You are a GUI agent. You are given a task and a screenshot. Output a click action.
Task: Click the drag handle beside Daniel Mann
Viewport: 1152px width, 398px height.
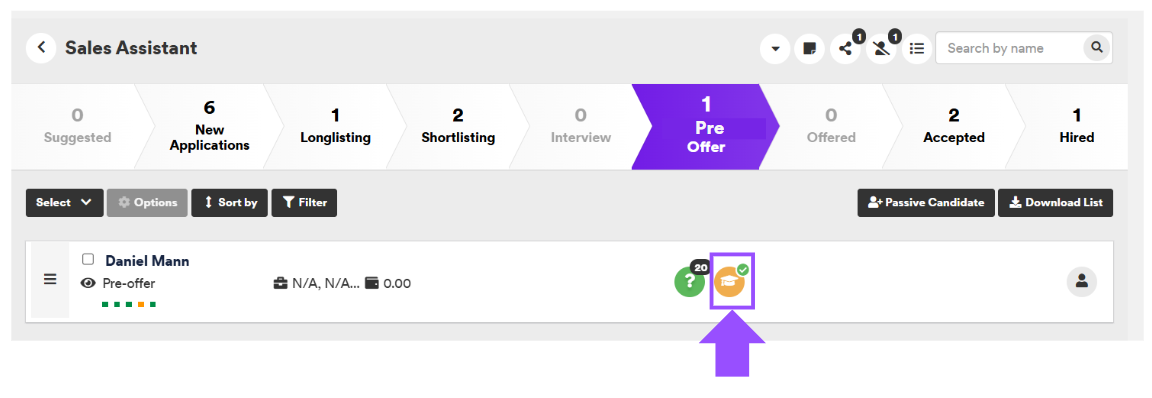[x=50, y=280]
